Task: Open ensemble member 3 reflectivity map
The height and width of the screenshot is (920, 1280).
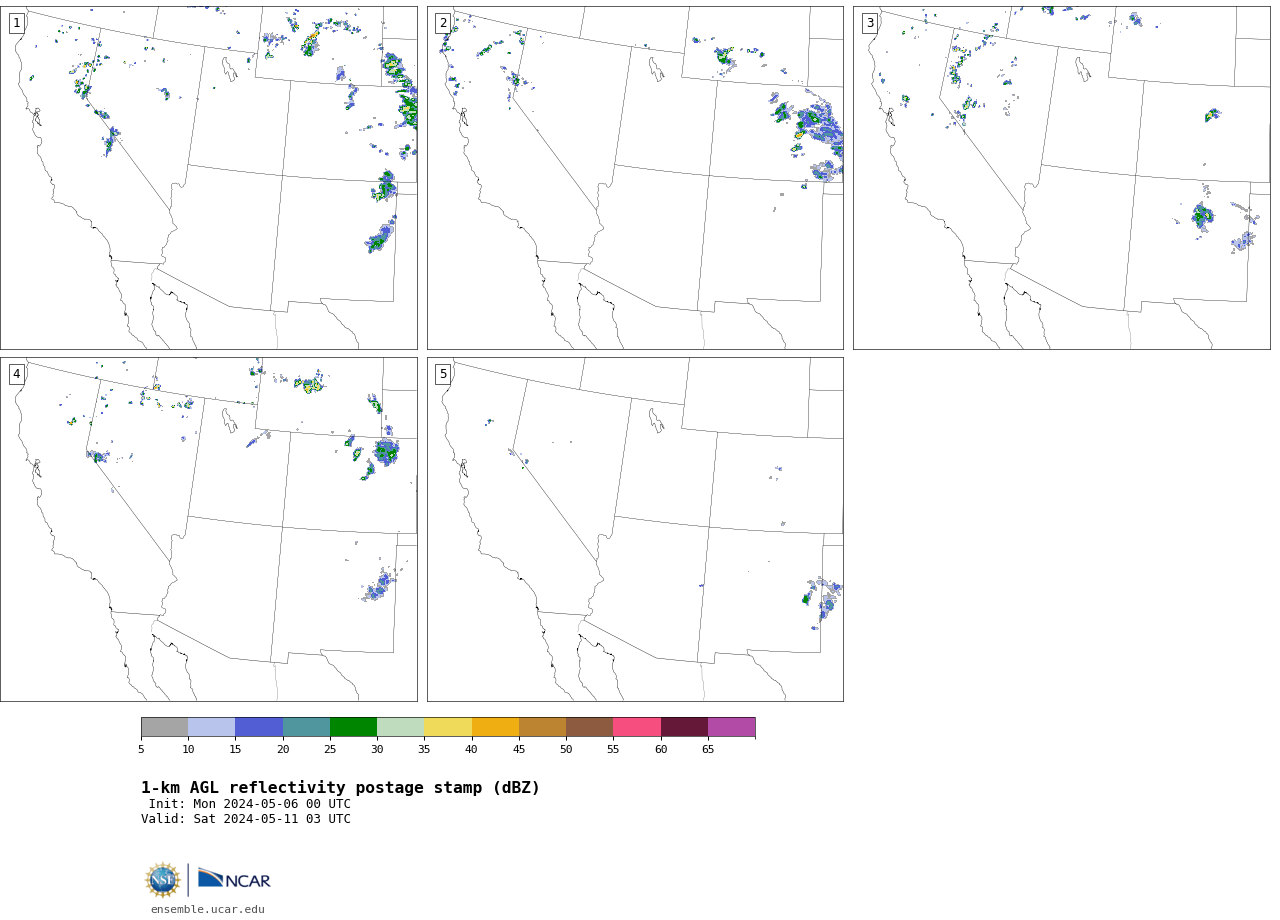Action: pos(1061,178)
